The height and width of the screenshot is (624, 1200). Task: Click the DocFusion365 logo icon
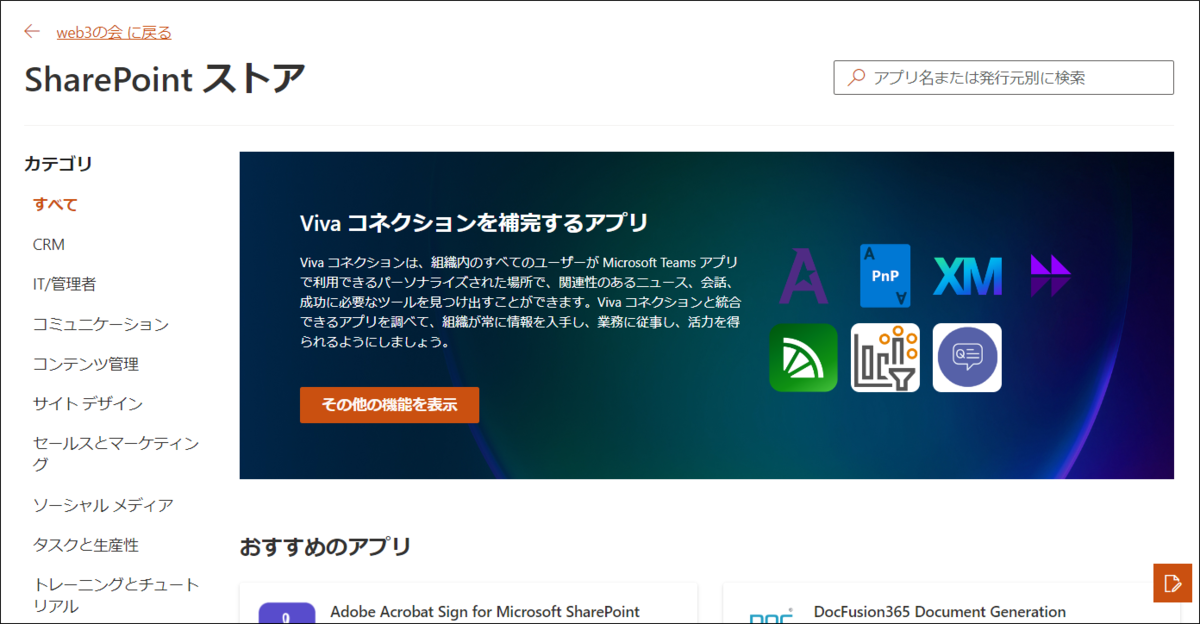tap(770, 614)
